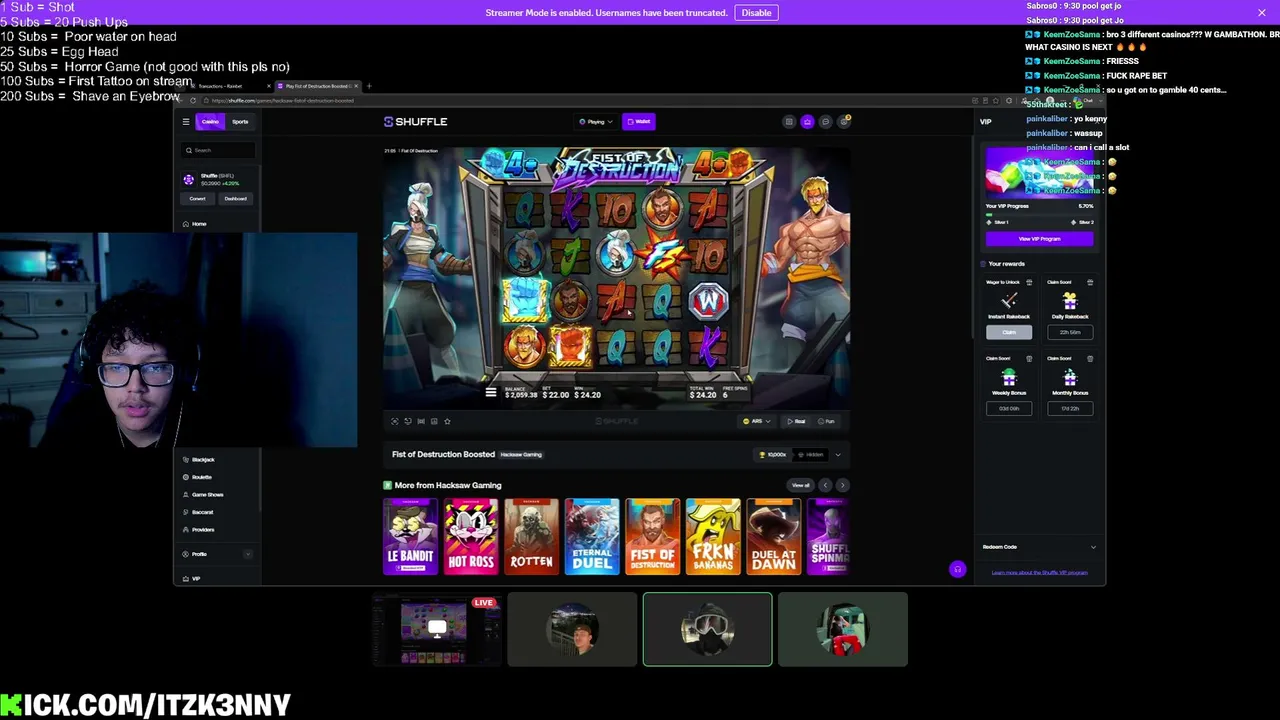
Task: Close the Transactions - Rainbet browser tab
Action: [x=268, y=86]
